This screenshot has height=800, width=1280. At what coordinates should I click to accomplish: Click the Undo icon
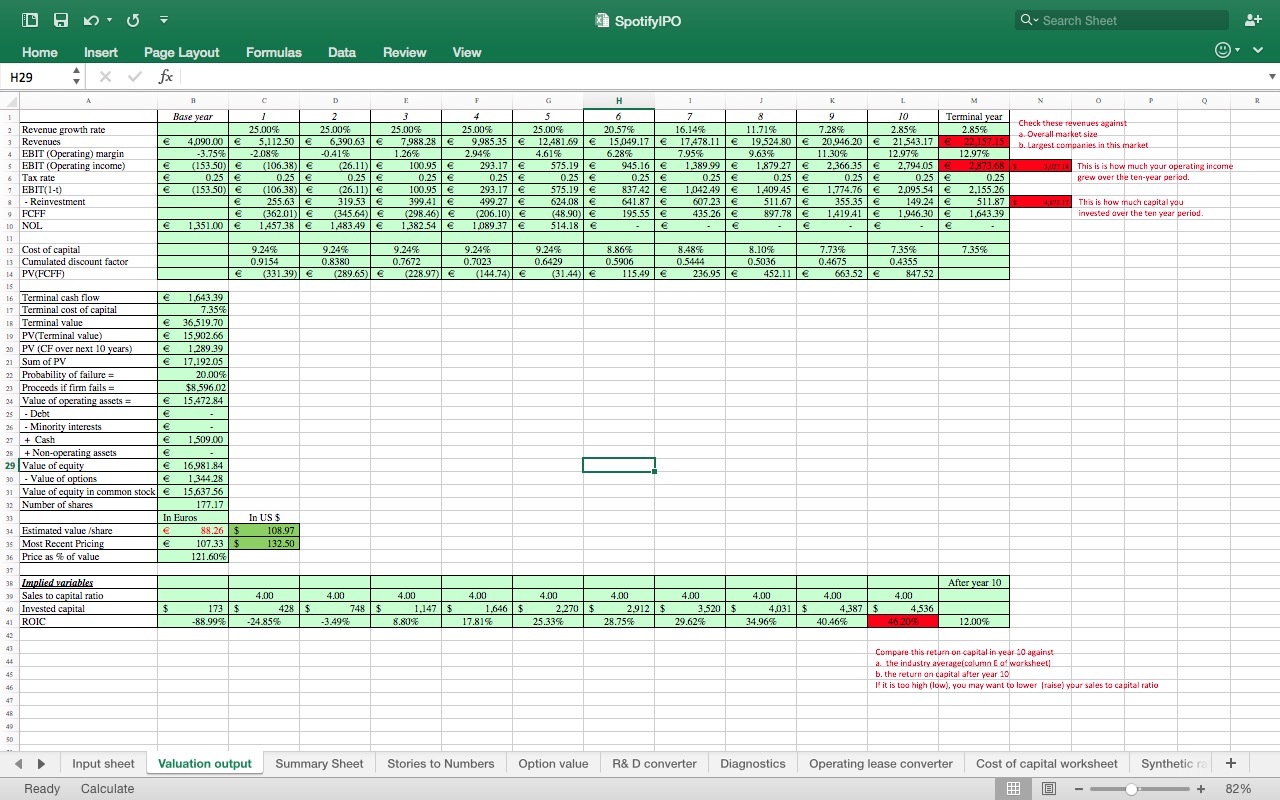coord(90,19)
